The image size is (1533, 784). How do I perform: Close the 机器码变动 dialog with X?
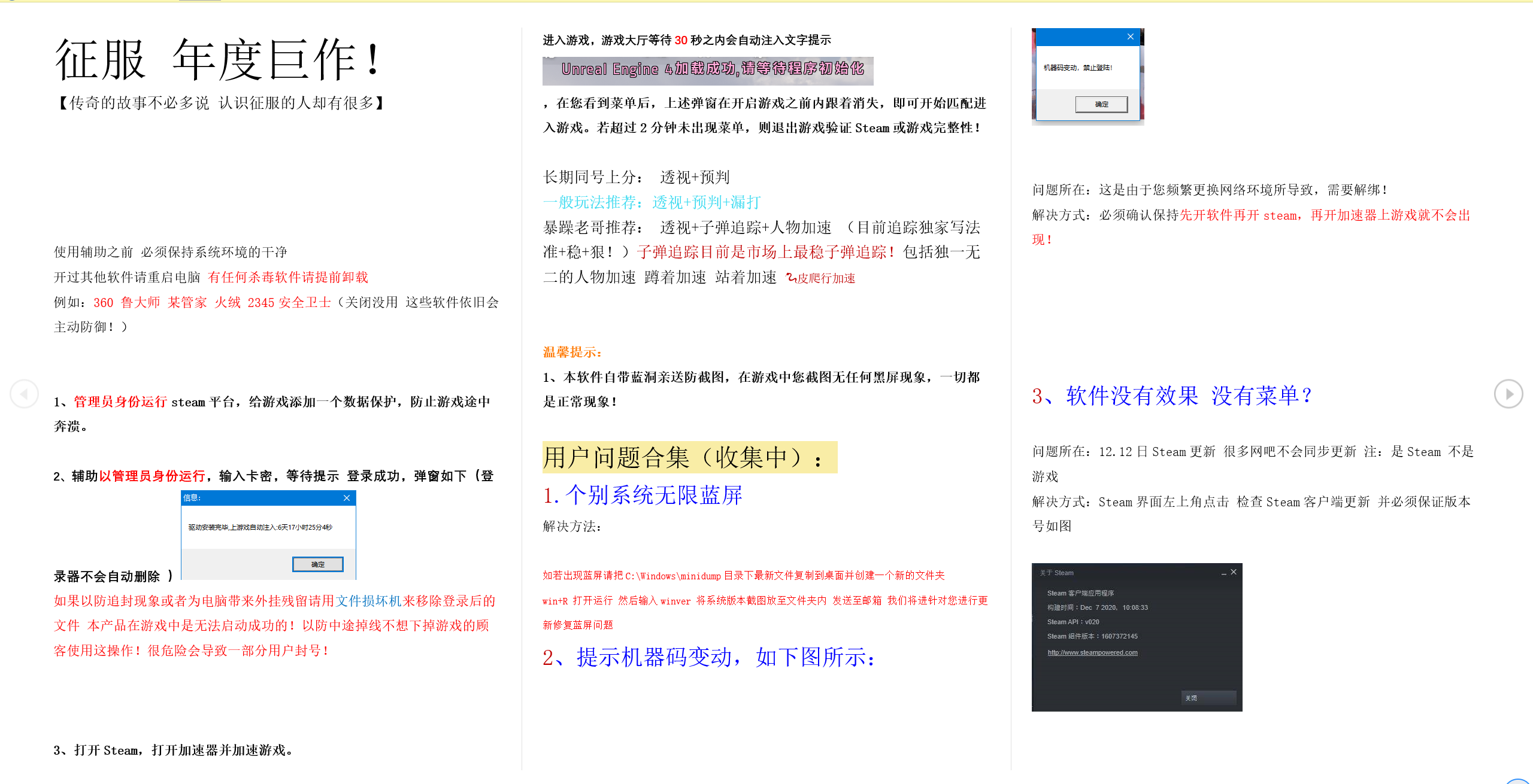(x=1131, y=37)
